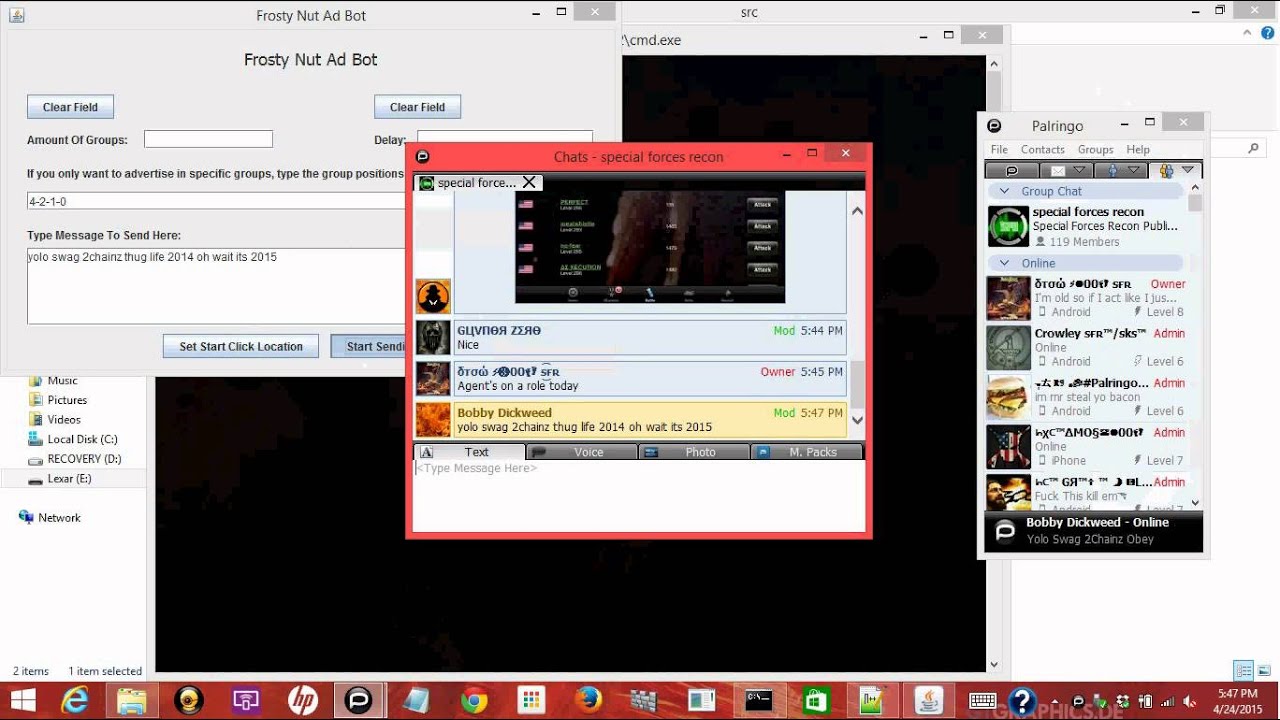Select Local Disk (C:) in Explorer sidebar

tap(82, 439)
